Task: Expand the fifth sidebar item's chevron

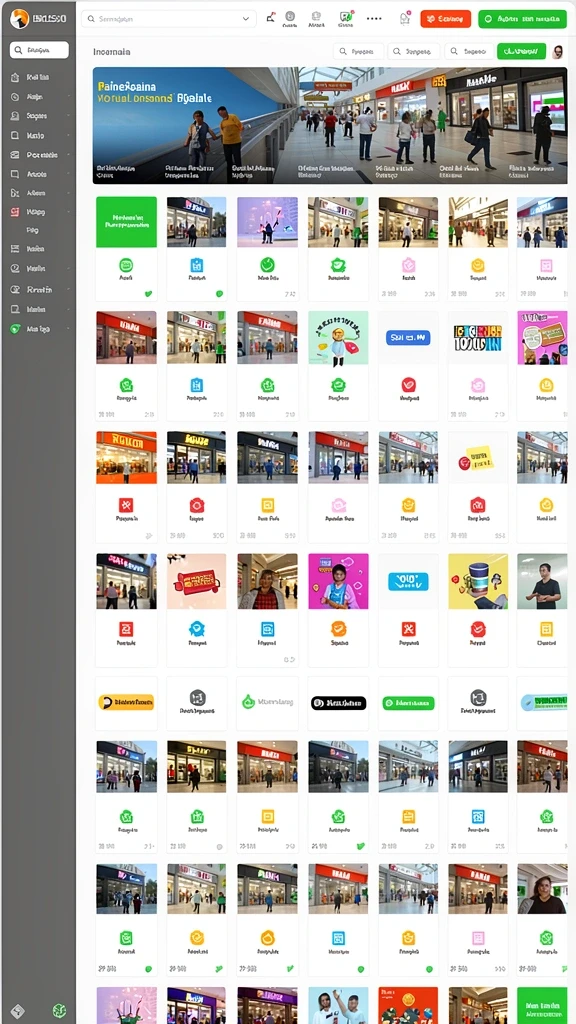Action: 68,155
